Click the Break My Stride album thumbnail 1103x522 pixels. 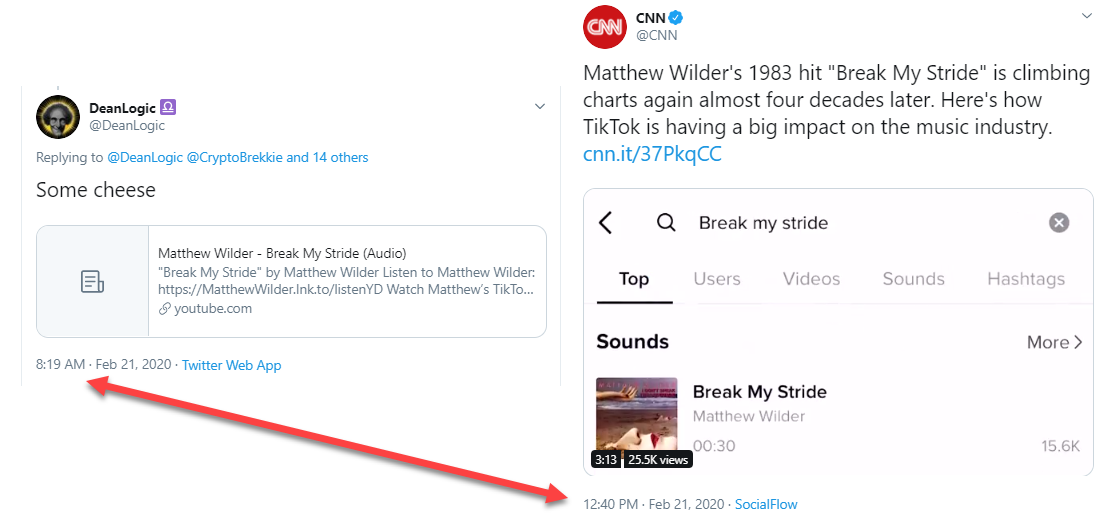click(x=636, y=416)
